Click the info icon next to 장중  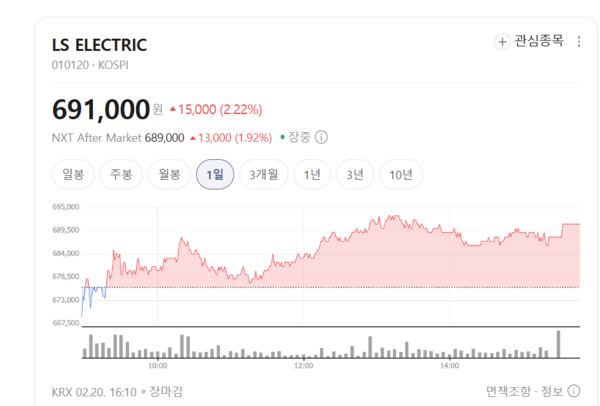(322, 138)
